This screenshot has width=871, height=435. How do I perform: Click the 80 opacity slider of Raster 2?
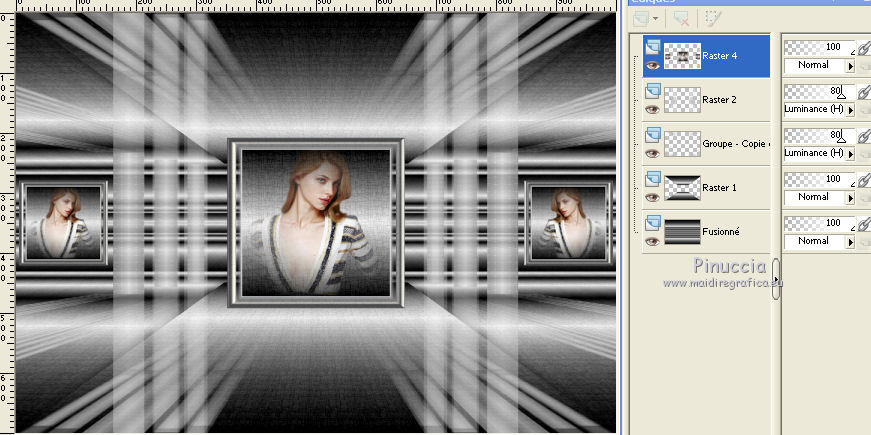click(x=820, y=92)
